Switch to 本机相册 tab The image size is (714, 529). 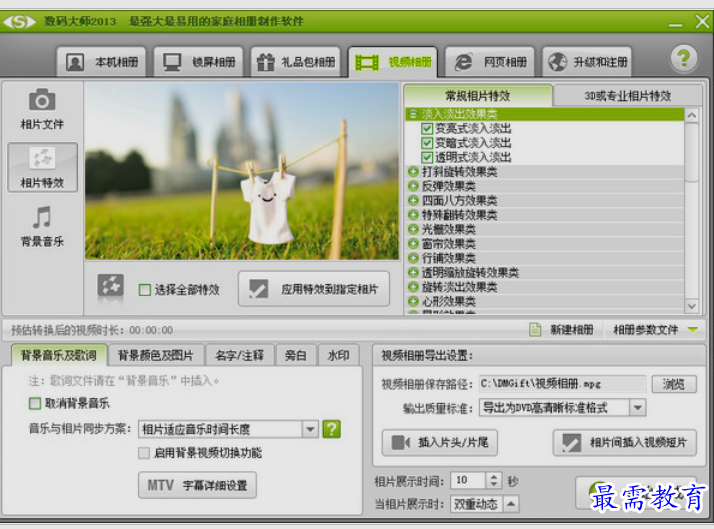coord(102,61)
